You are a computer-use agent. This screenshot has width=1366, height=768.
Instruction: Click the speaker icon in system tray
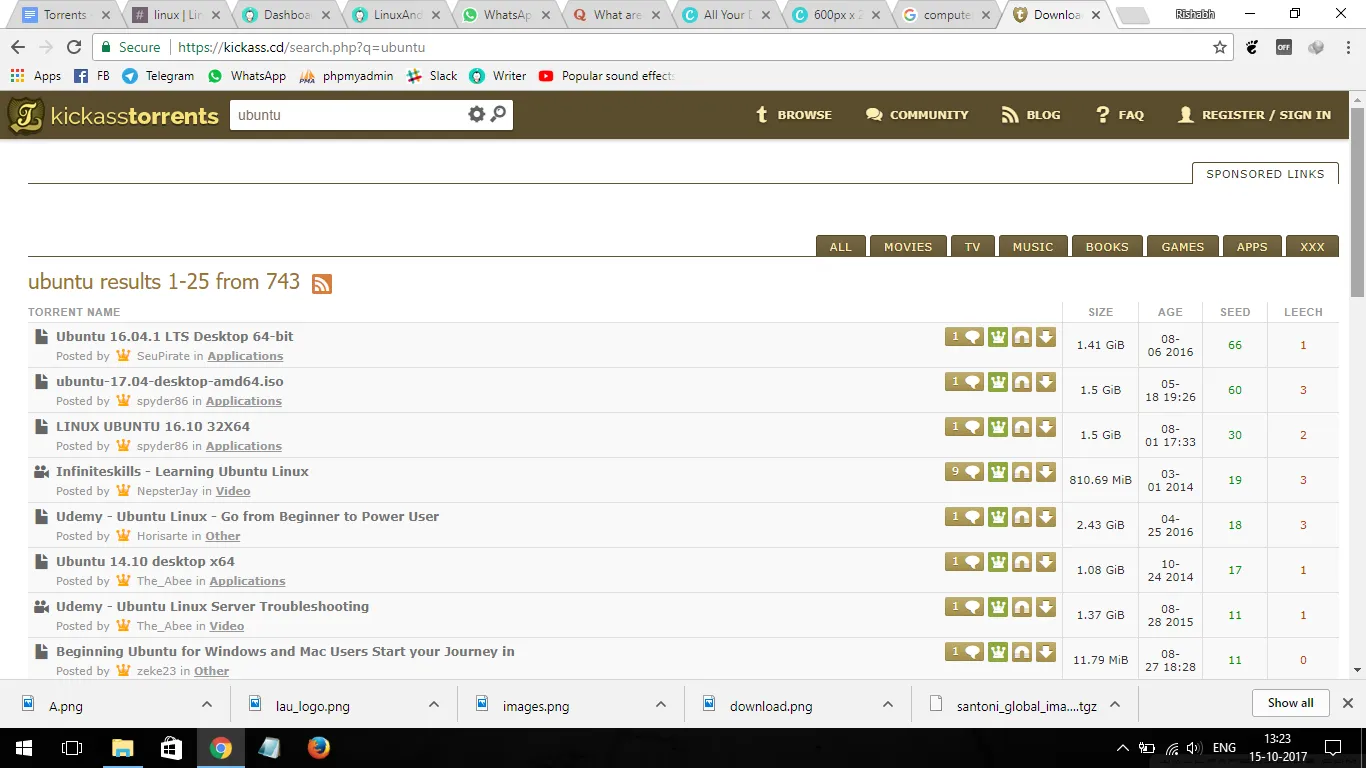1194,747
